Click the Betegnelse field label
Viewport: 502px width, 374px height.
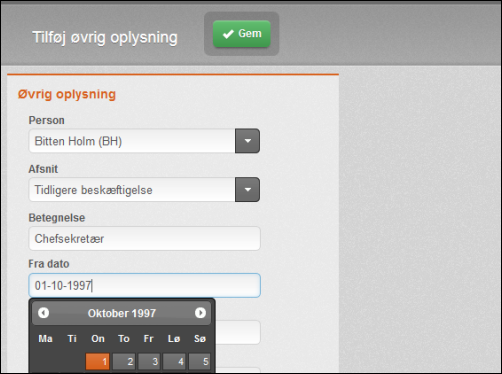click(x=57, y=218)
